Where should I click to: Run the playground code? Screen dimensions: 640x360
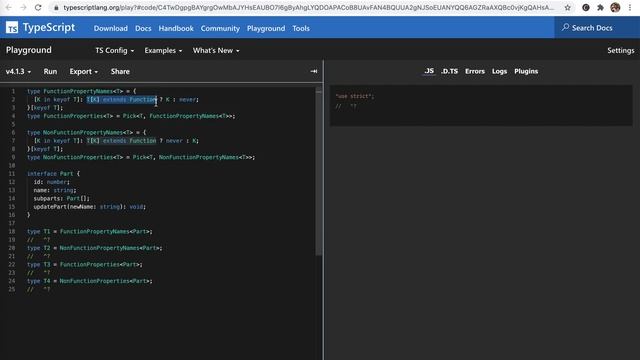tap(50, 71)
